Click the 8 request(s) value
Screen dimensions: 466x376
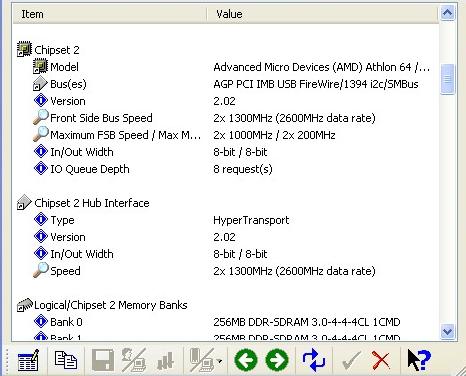pyautogui.click(x=243, y=169)
